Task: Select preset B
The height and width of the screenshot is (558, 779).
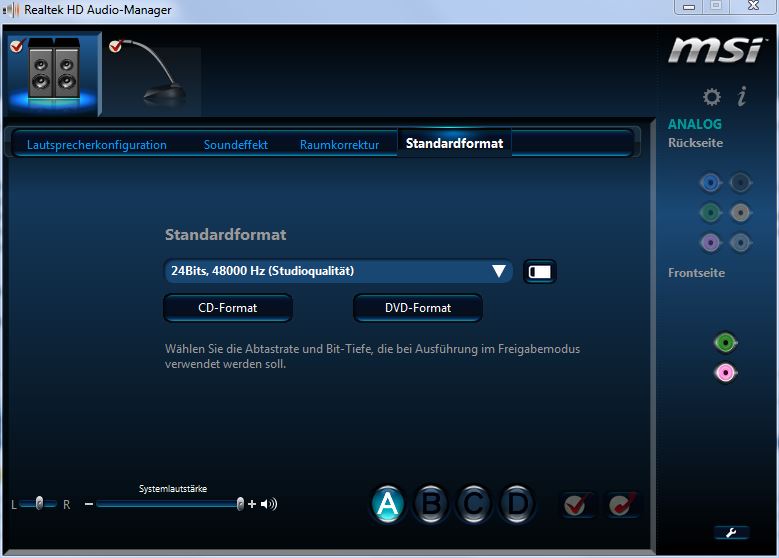Action: [431, 504]
